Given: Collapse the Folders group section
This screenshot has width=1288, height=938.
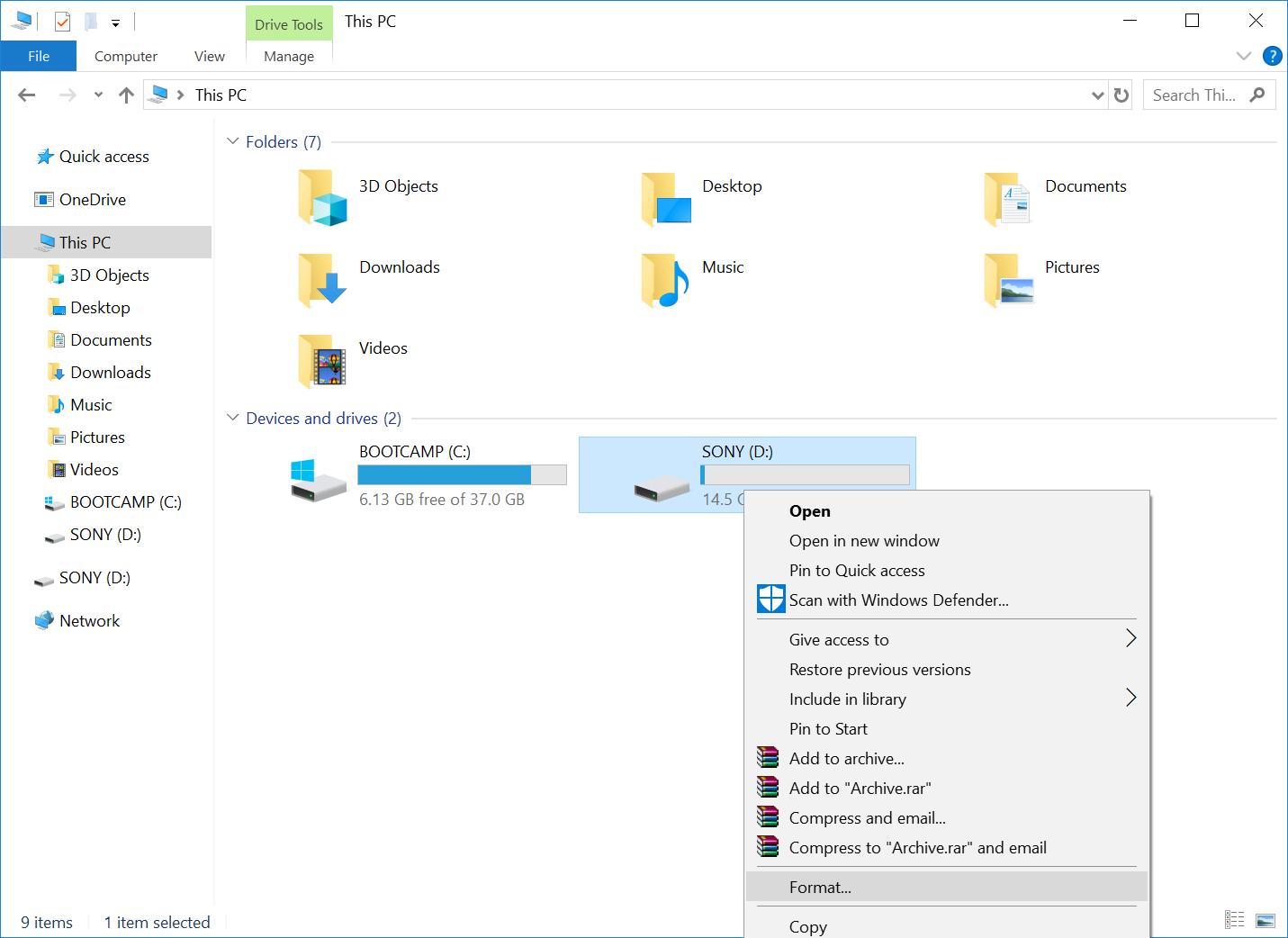Looking at the screenshot, I should click(x=233, y=141).
